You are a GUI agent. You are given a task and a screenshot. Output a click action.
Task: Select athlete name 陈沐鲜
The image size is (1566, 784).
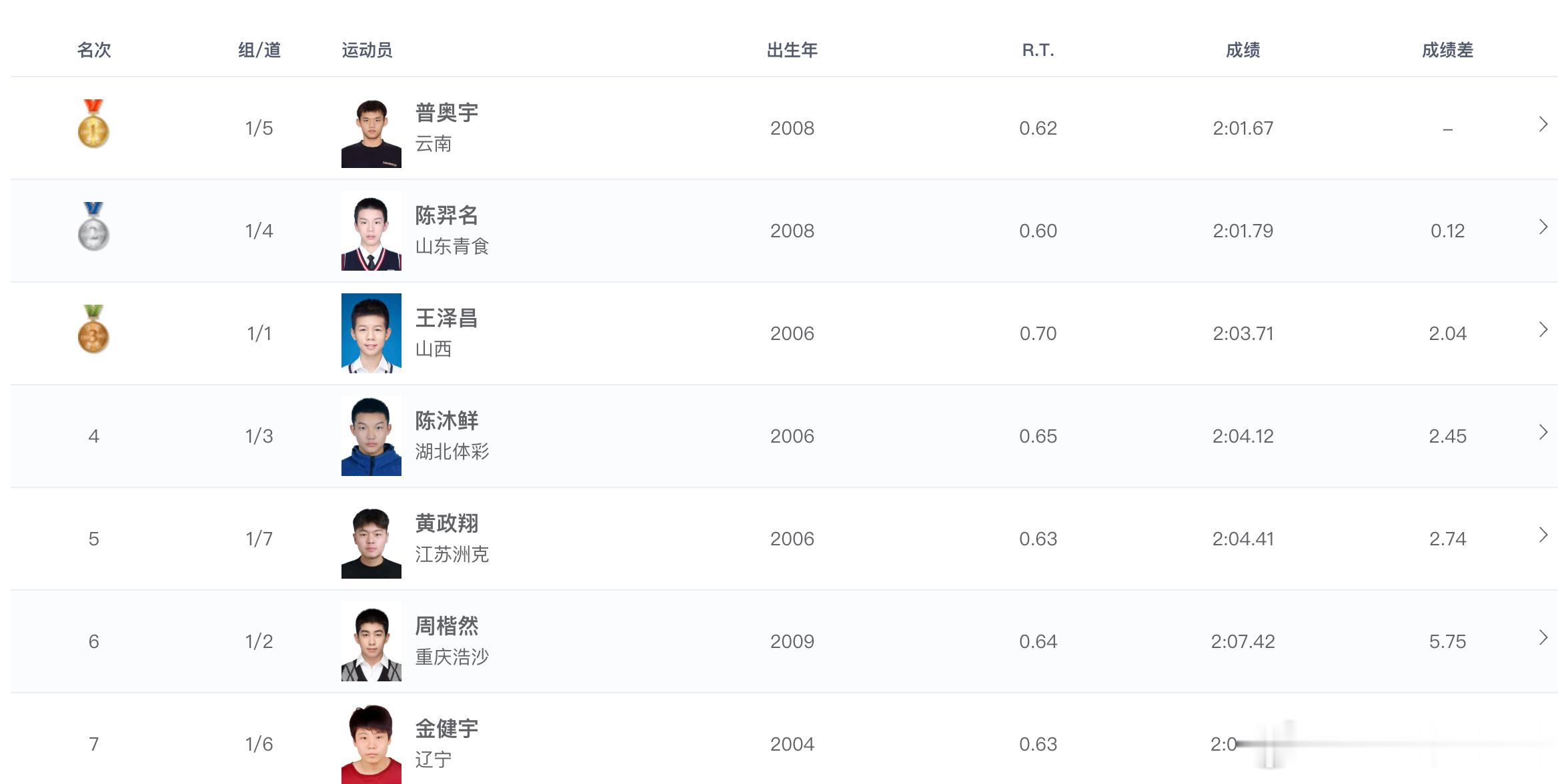[x=447, y=421]
